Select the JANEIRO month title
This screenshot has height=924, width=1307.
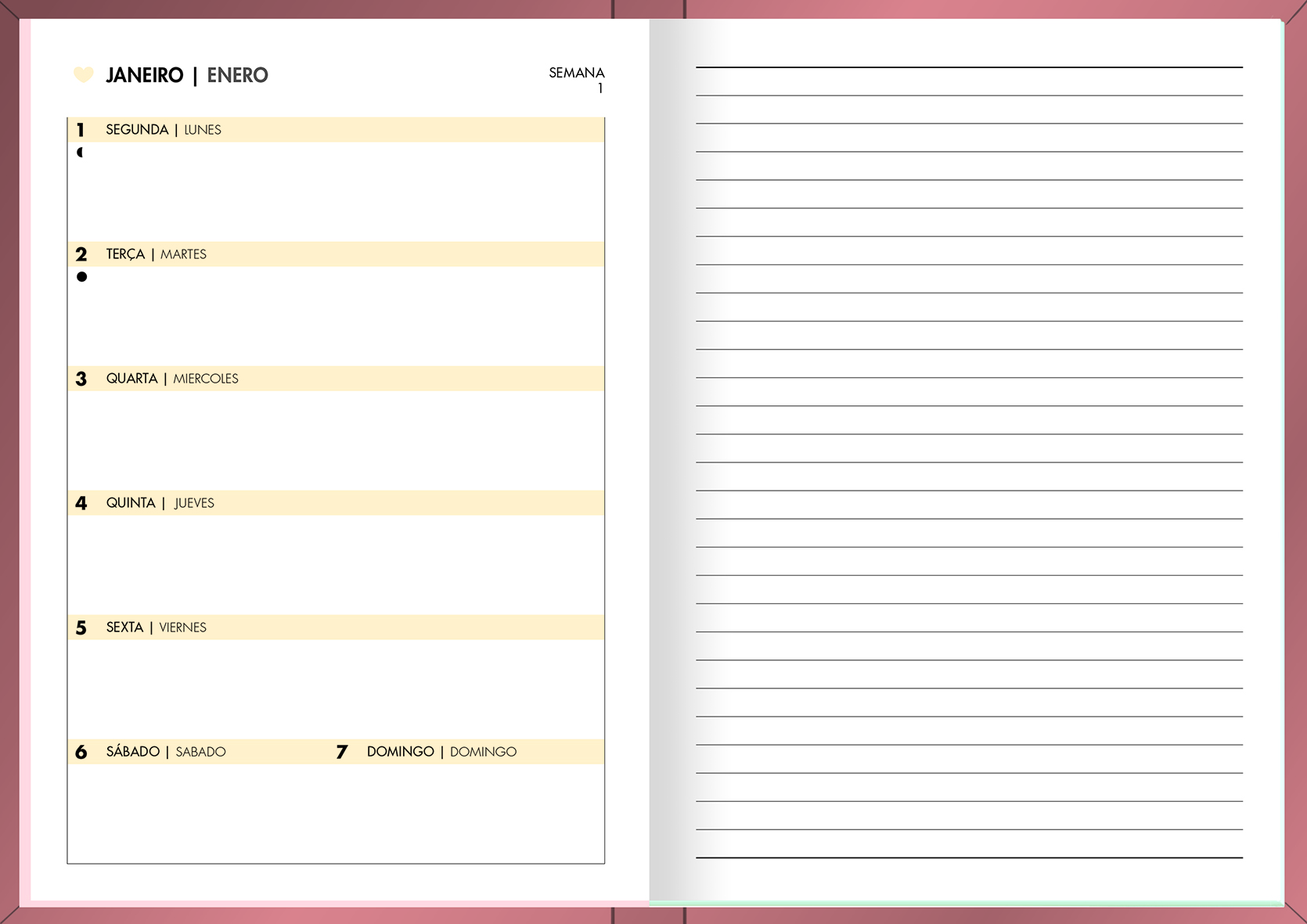pyautogui.click(x=145, y=75)
